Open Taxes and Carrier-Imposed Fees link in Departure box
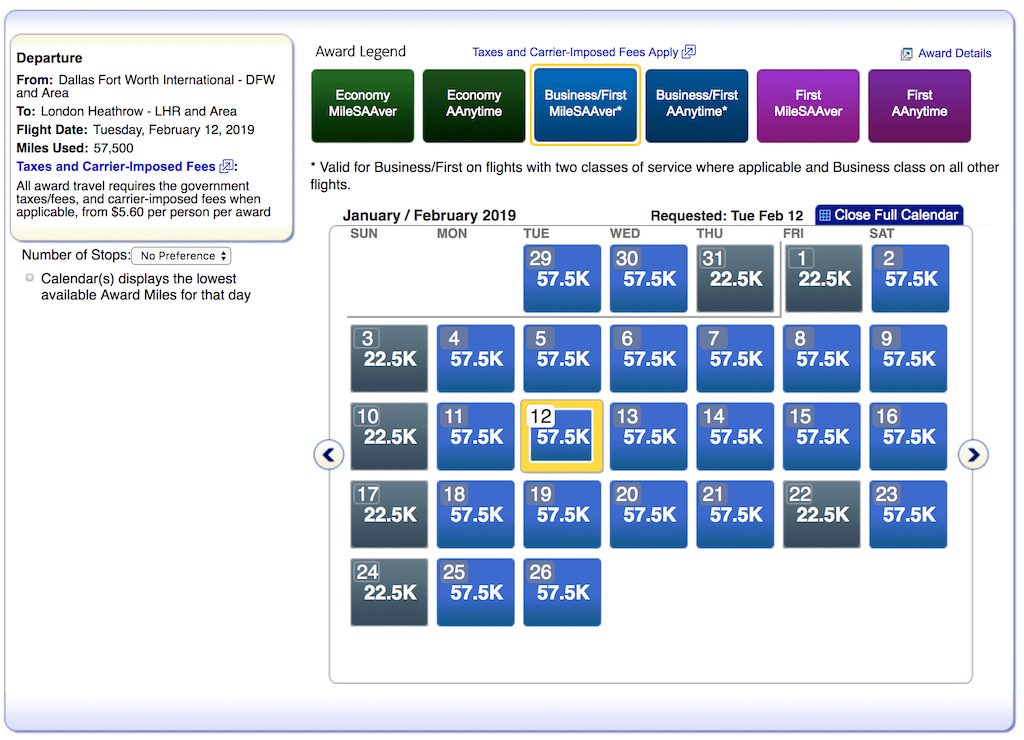The height and width of the screenshot is (740, 1024). [x=116, y=167]
